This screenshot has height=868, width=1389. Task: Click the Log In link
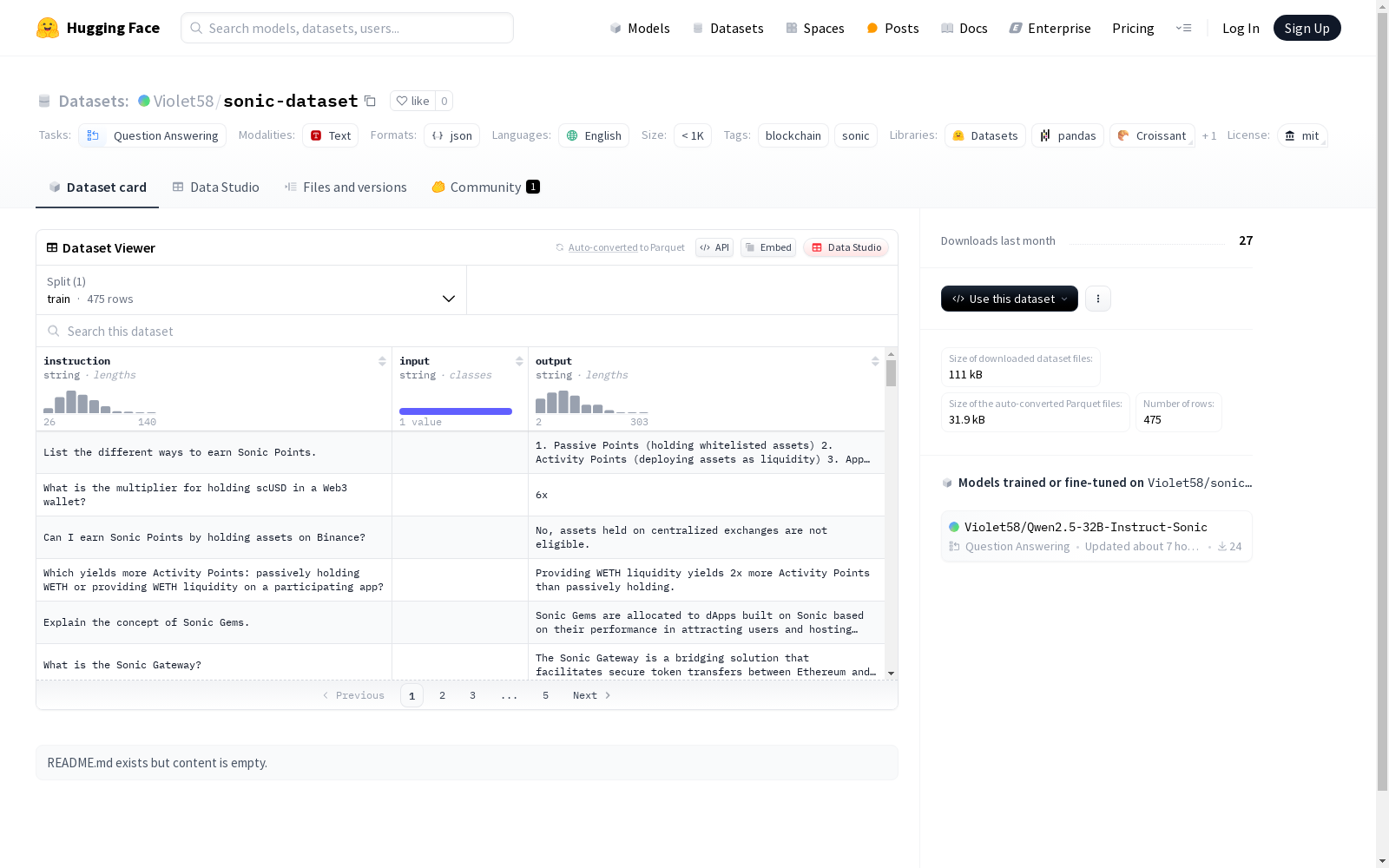pyautogui.click(x=1241, y=28)
